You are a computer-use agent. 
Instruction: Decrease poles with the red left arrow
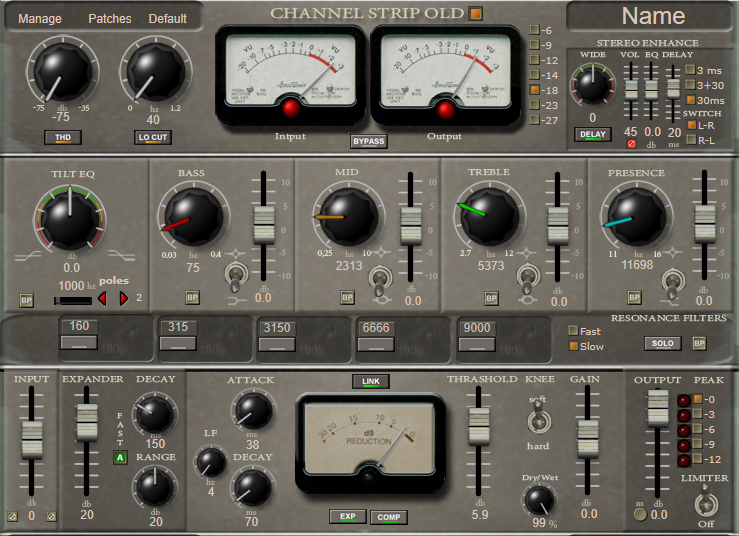pos(102,298)
